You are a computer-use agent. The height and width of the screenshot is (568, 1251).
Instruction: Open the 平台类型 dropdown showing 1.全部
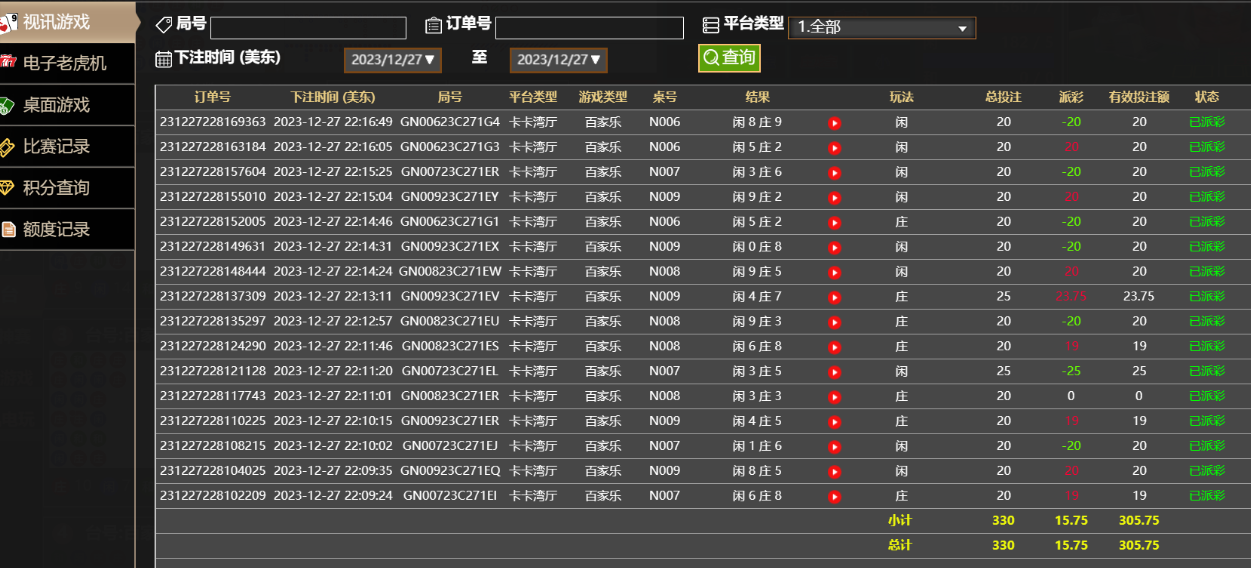882,27
